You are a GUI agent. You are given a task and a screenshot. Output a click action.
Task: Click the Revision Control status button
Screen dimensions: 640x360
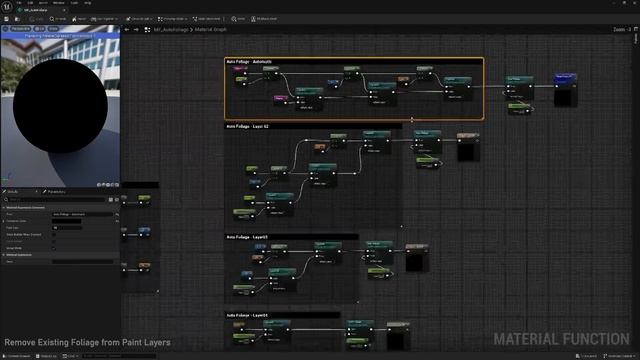click(x=618, y=356)
